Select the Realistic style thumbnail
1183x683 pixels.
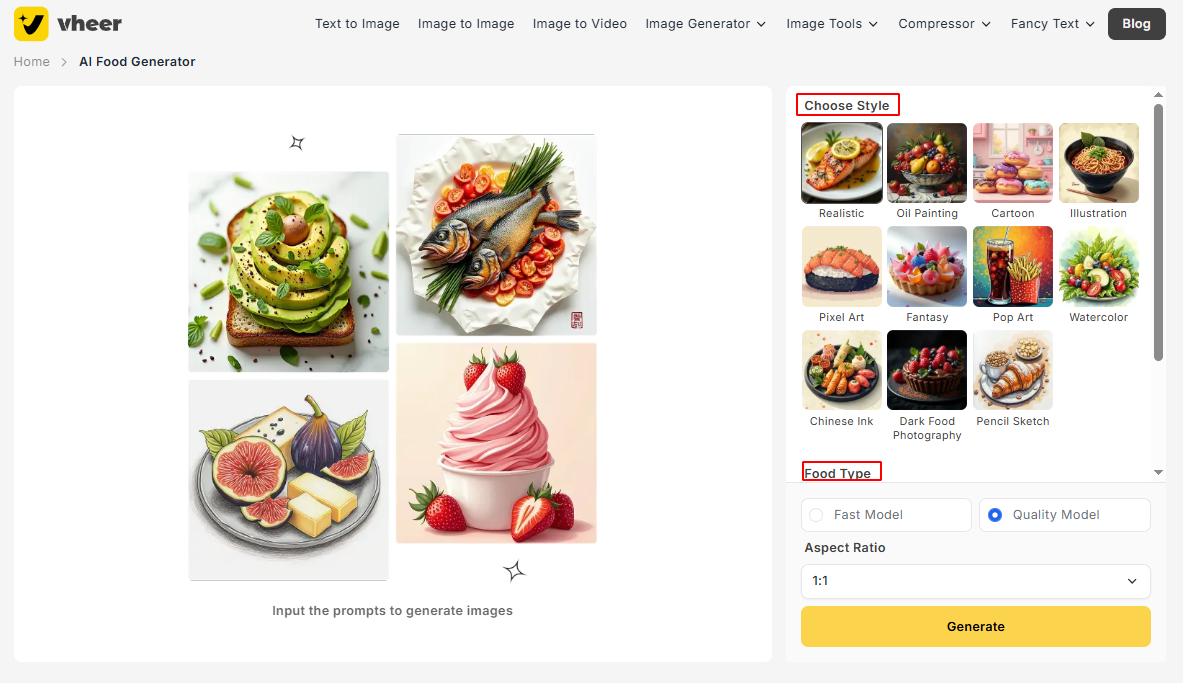pyautogui.click(x=841, y=163)
